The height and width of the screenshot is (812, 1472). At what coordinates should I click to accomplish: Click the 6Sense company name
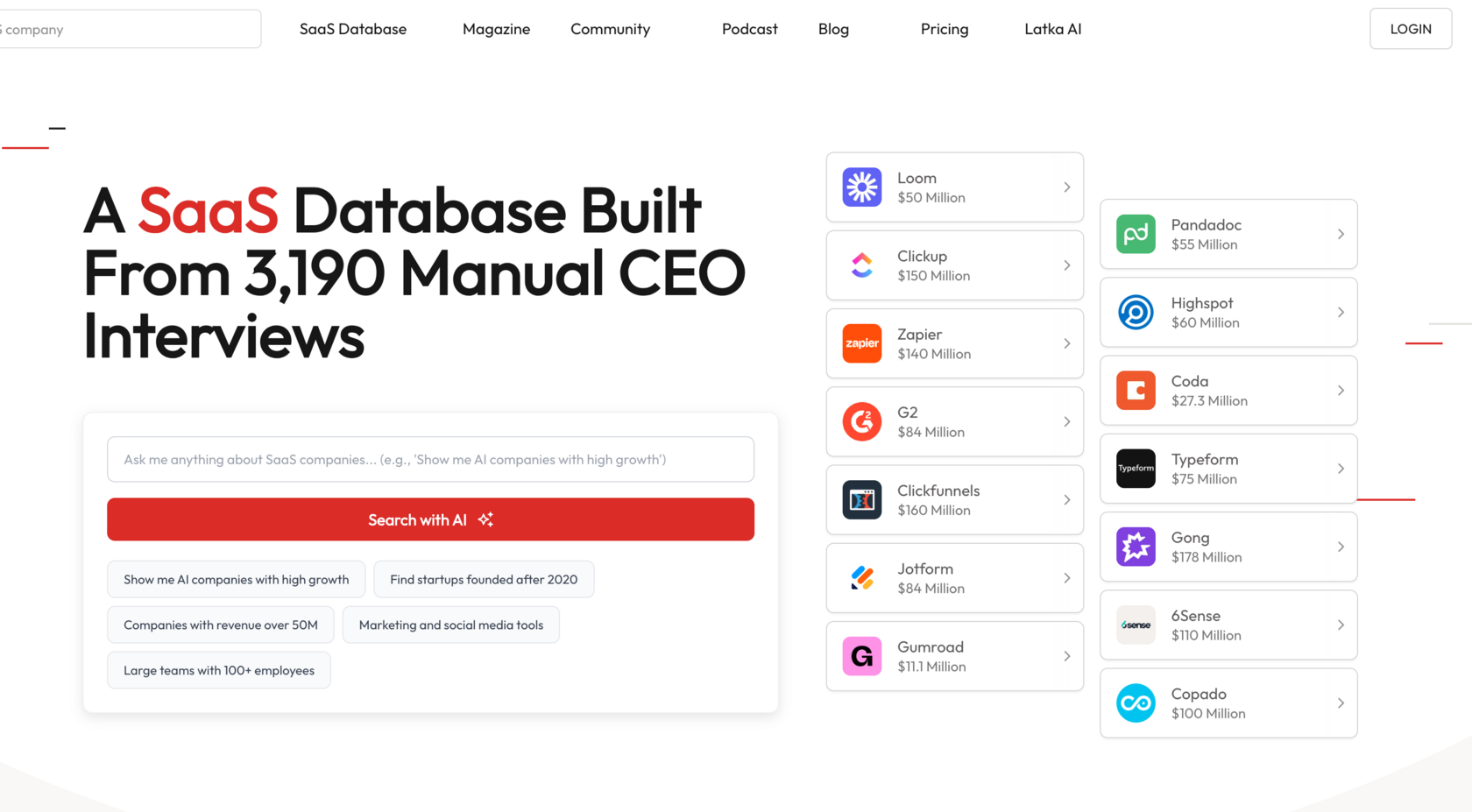[x=1196, y=616]
